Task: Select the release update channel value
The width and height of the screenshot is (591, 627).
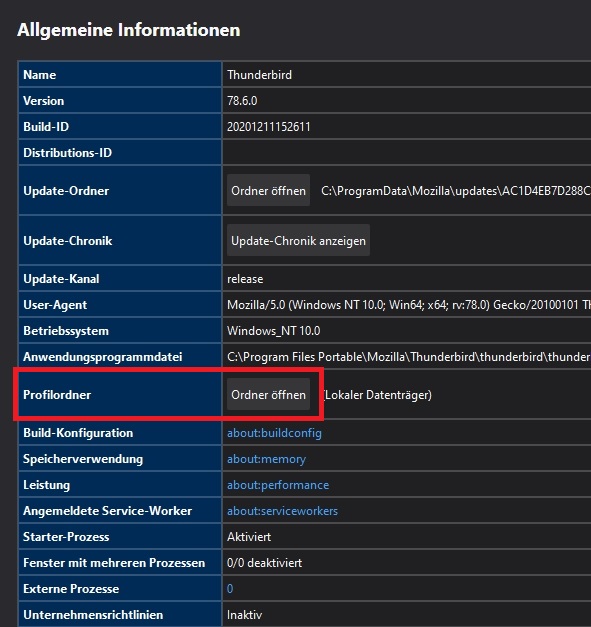Action: pyautogui.click(x=245, y=279)
